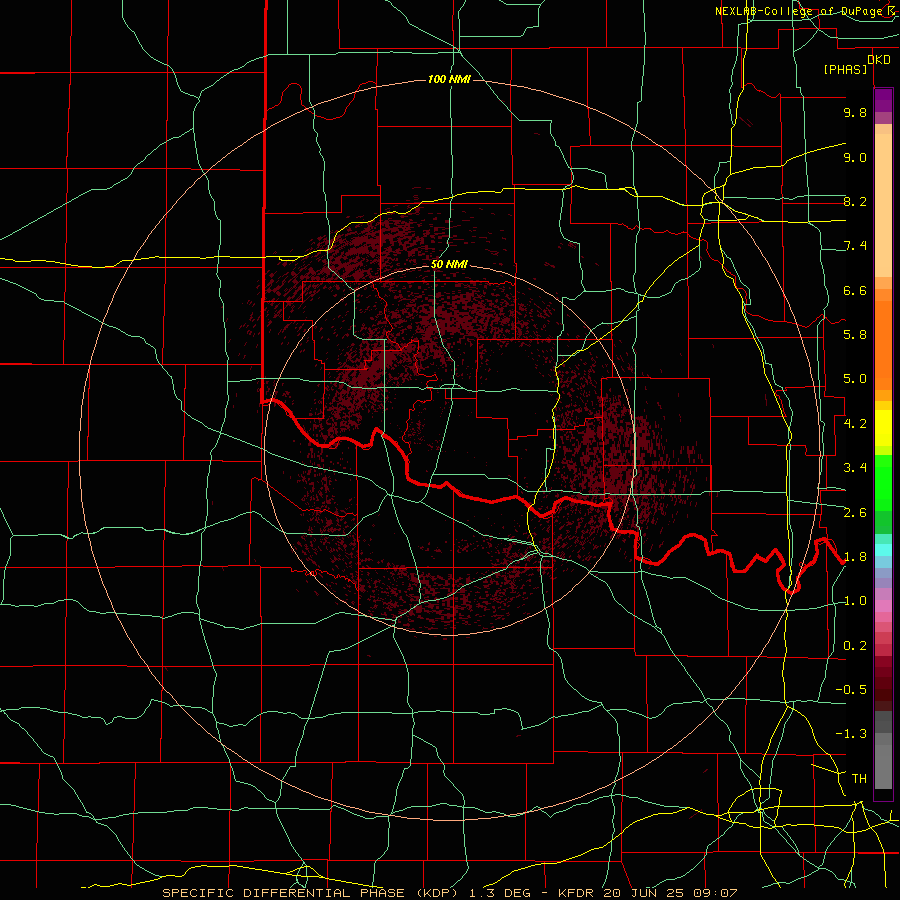Click the 3.4 value on the color scale
The image size is (900, 900).
(855, 468)
